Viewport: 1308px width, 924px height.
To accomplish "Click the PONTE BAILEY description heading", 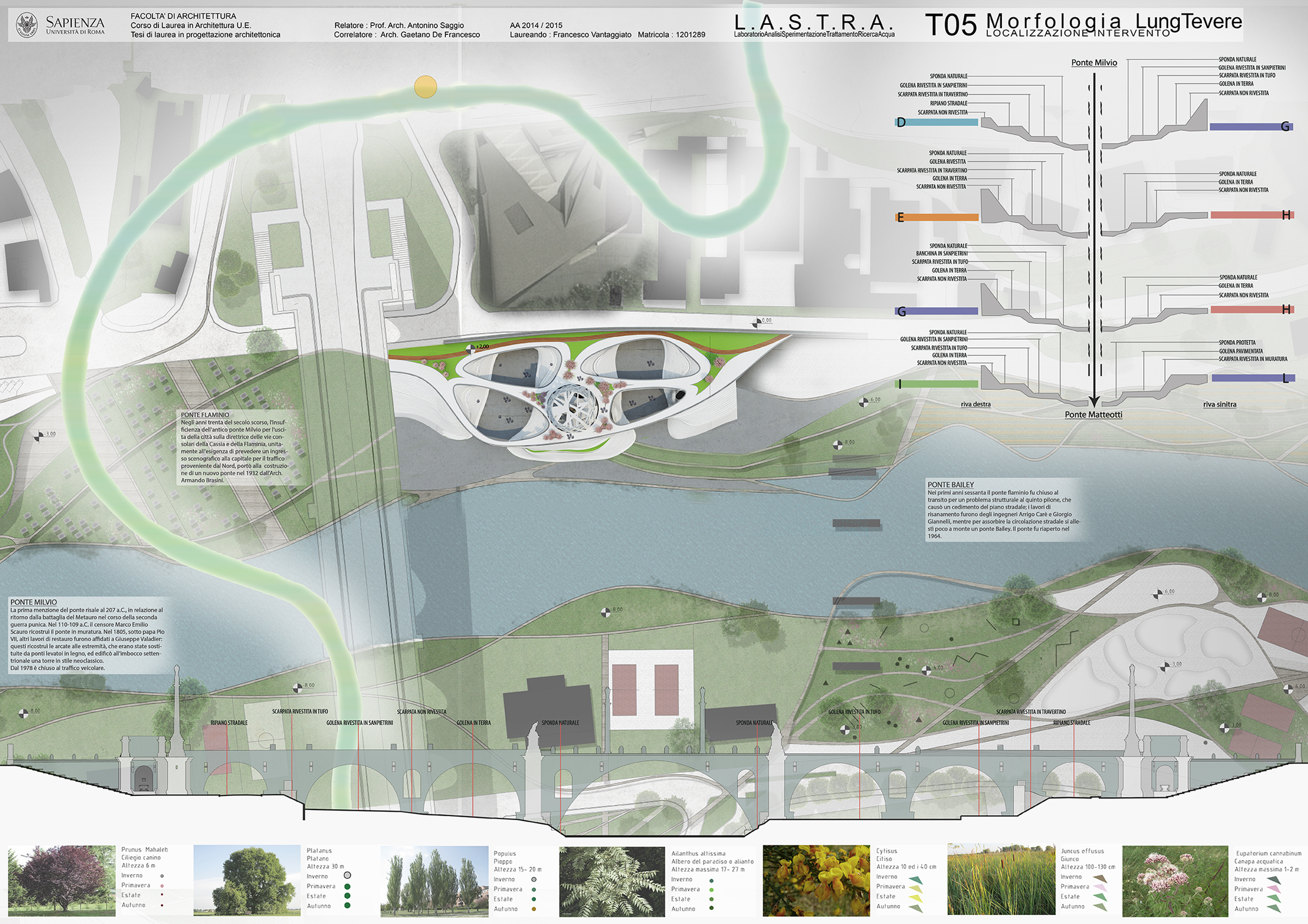I will tap(951, 485).
